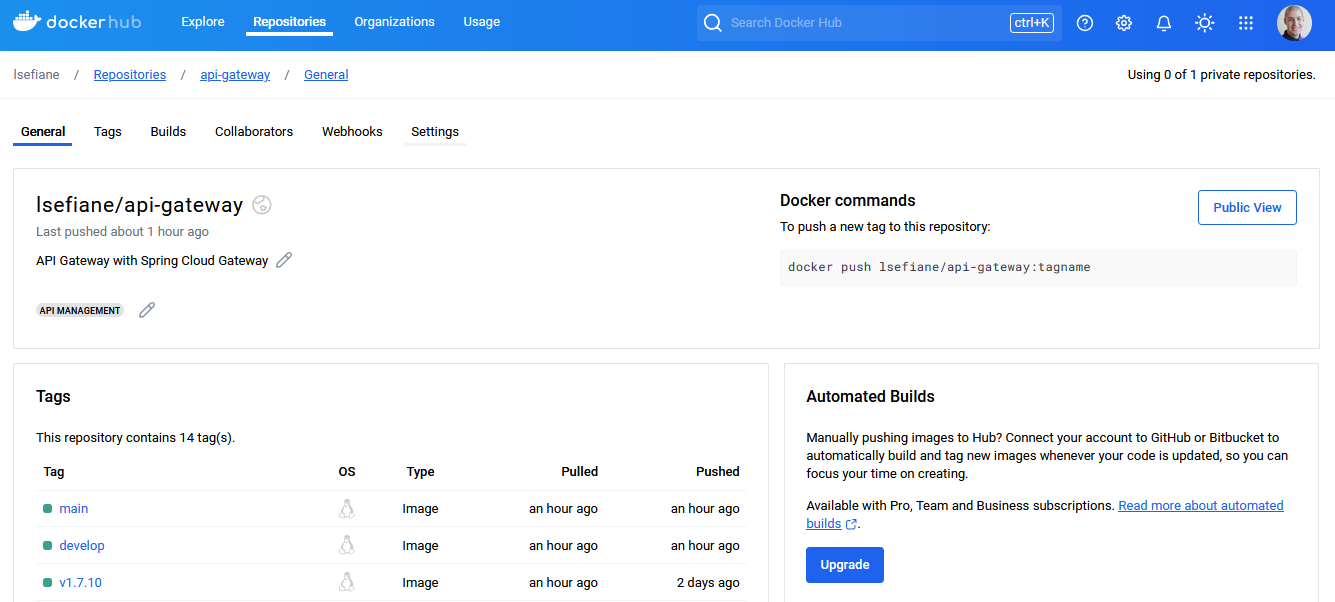This screenshot has width=1335, height=602.
Task: Click 'This repository contains 14 tag(s).' text
Action: click(x=136, y=438)
